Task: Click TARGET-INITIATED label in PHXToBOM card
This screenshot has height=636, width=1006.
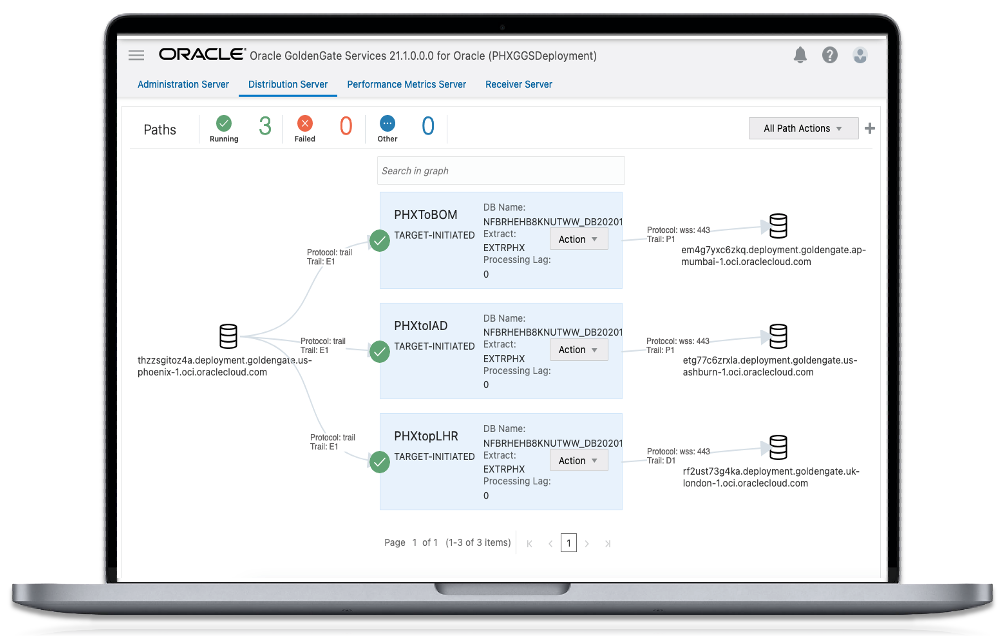Action: [434, 236]
